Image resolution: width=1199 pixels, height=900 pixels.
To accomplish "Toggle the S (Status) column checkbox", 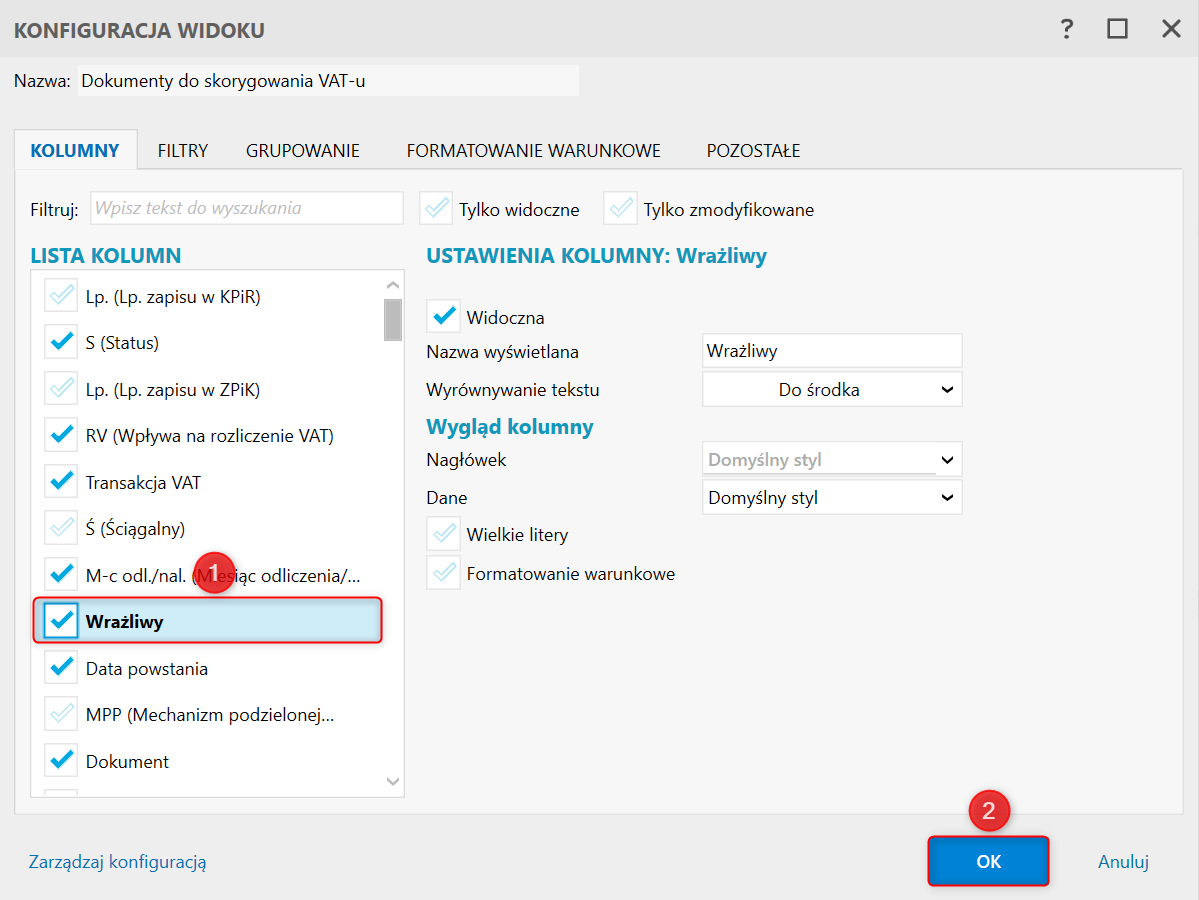I will click(62, 343).
